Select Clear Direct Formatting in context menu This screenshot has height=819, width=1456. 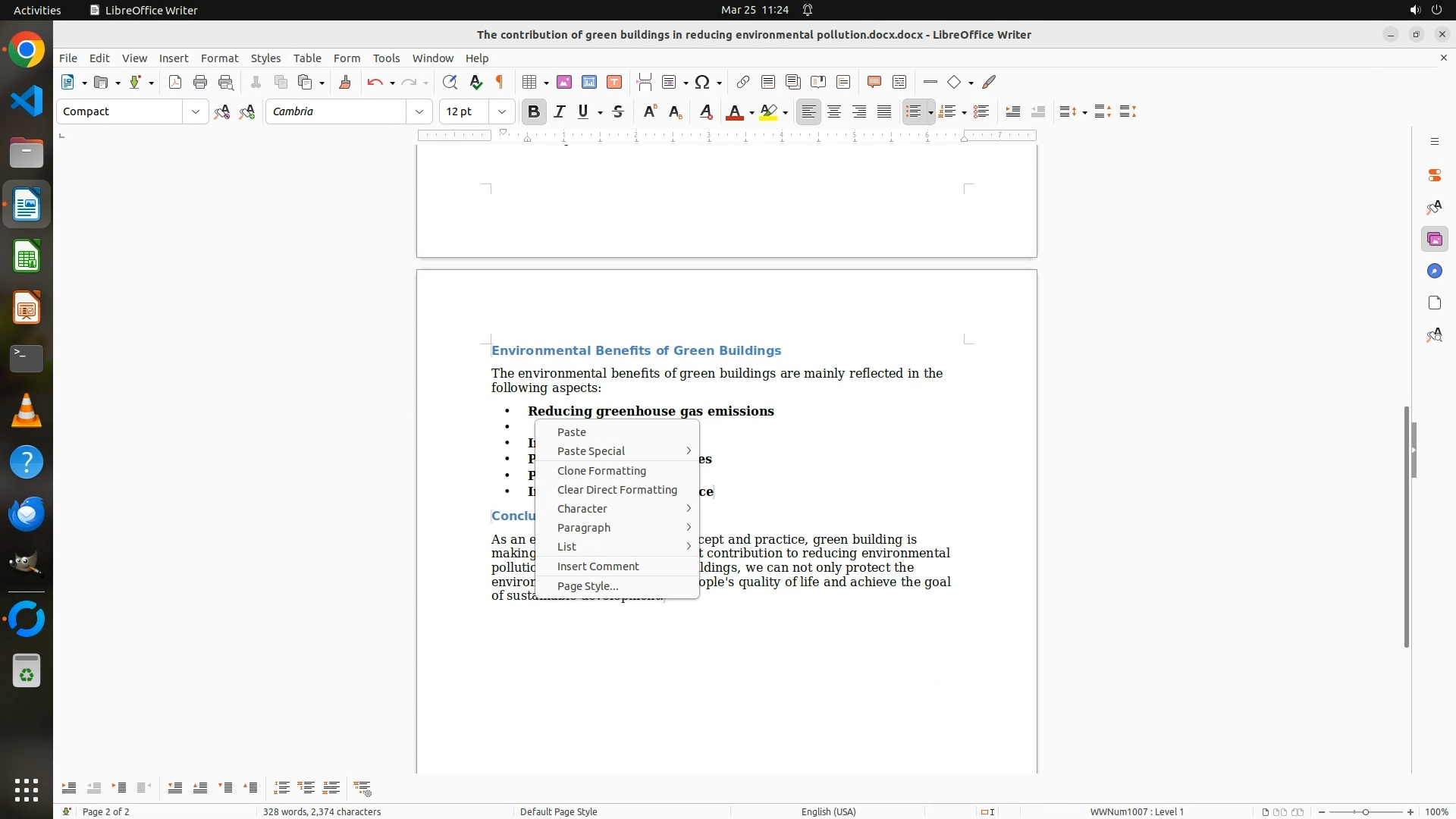[617, 490]
